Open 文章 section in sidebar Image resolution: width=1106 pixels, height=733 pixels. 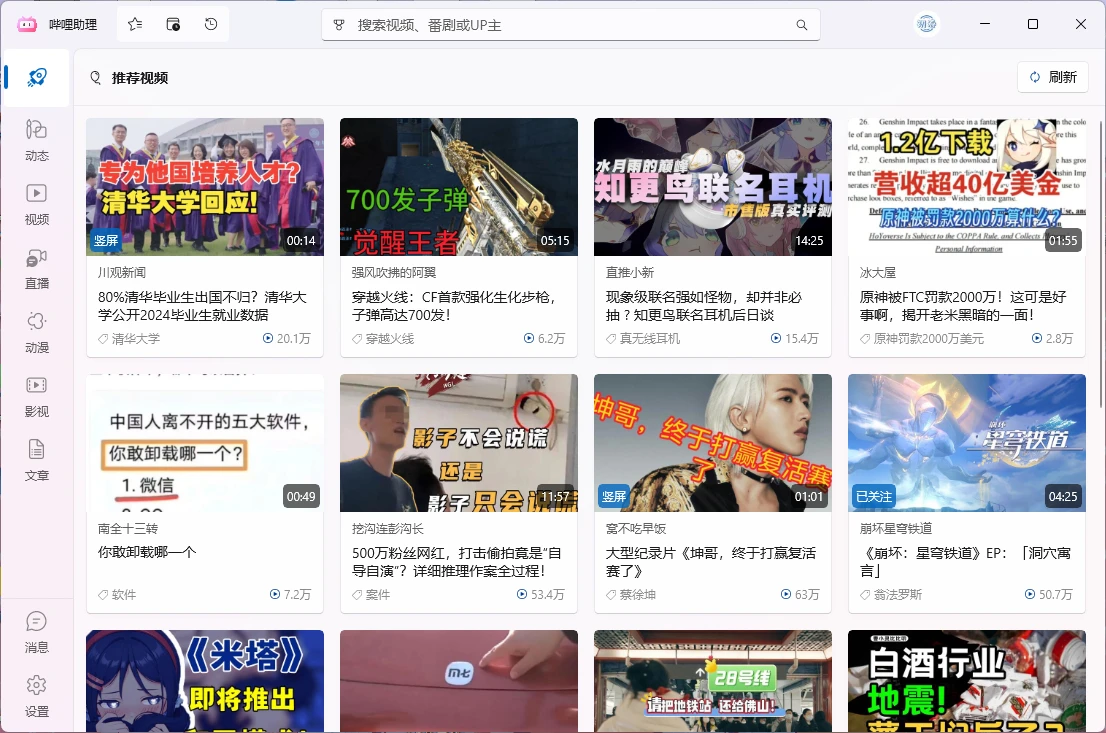(37, 461)
